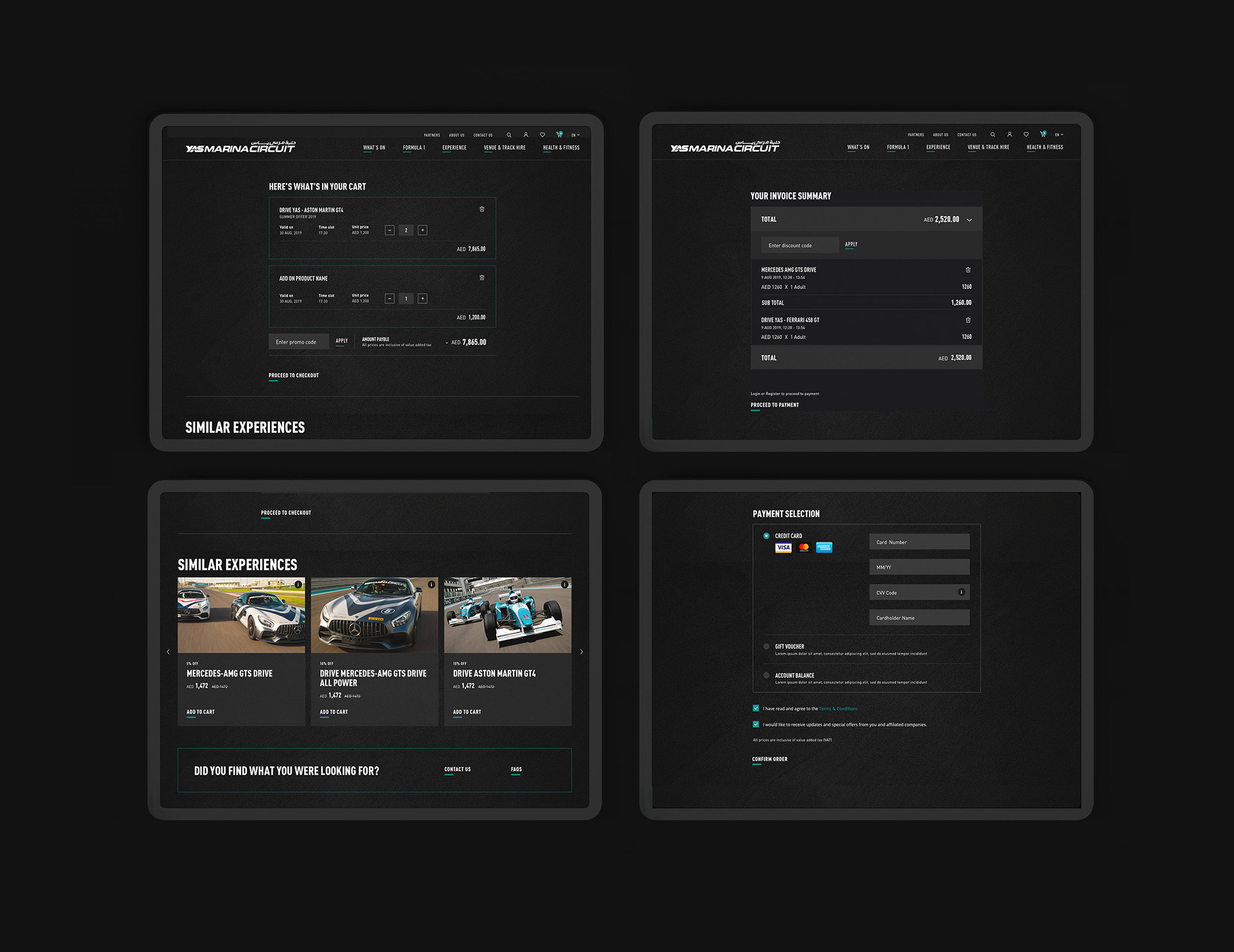Image resolution: width=1234 pixels, height=952 pixels.
Task: Increase quantity of Aston Martin GT4 item
Action: tap(422, 230)
